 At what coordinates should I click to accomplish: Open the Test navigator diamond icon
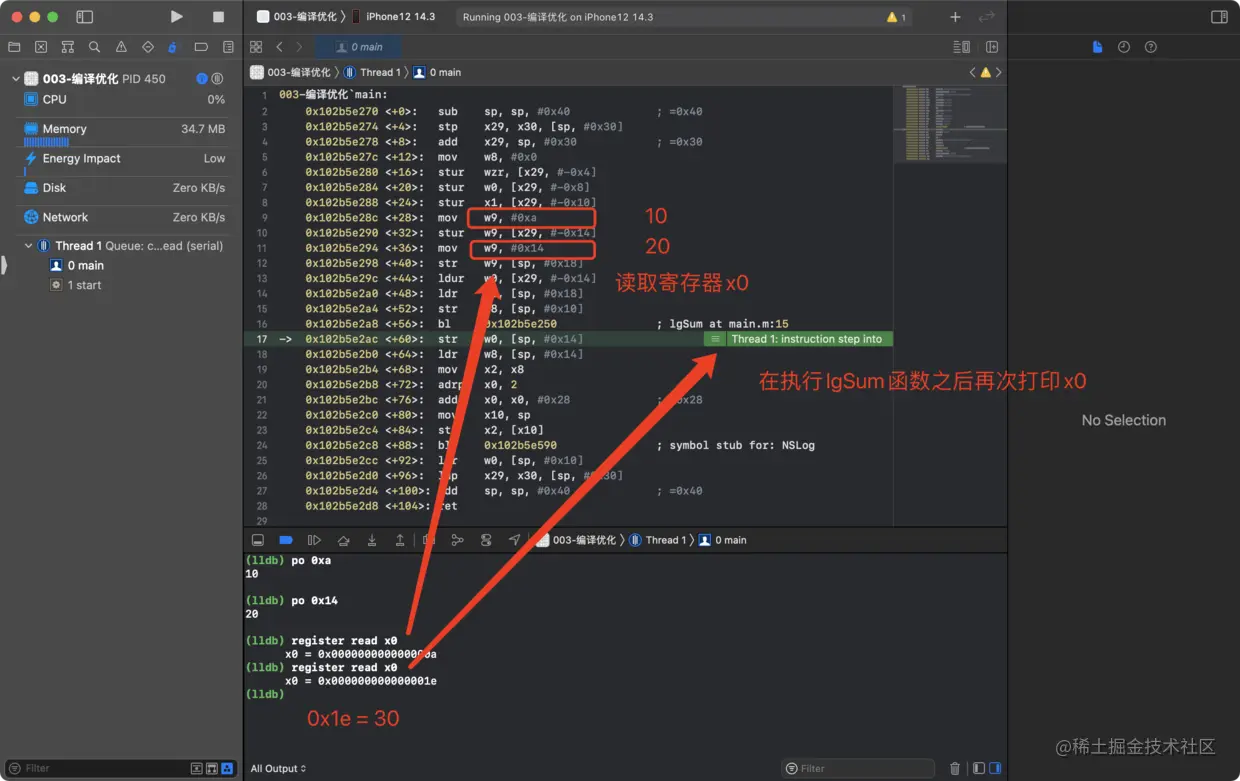pyautogui.click(x=148, y=47)
